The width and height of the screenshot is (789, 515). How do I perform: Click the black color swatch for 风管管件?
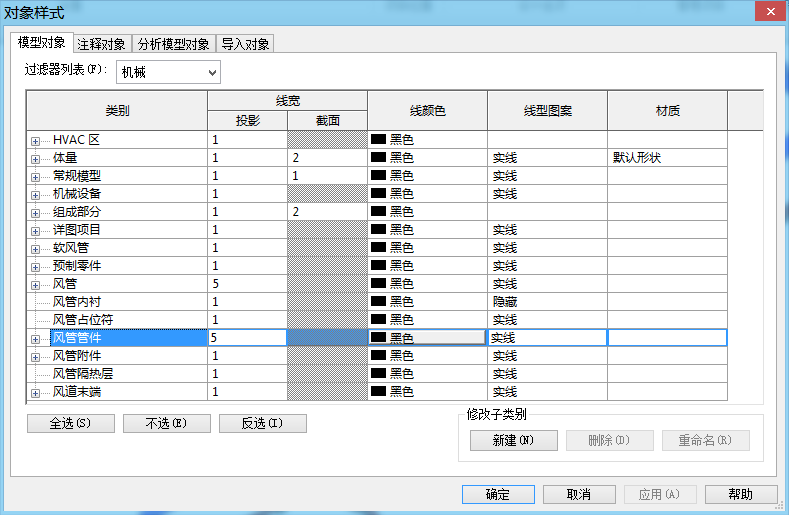pos(378,337)
